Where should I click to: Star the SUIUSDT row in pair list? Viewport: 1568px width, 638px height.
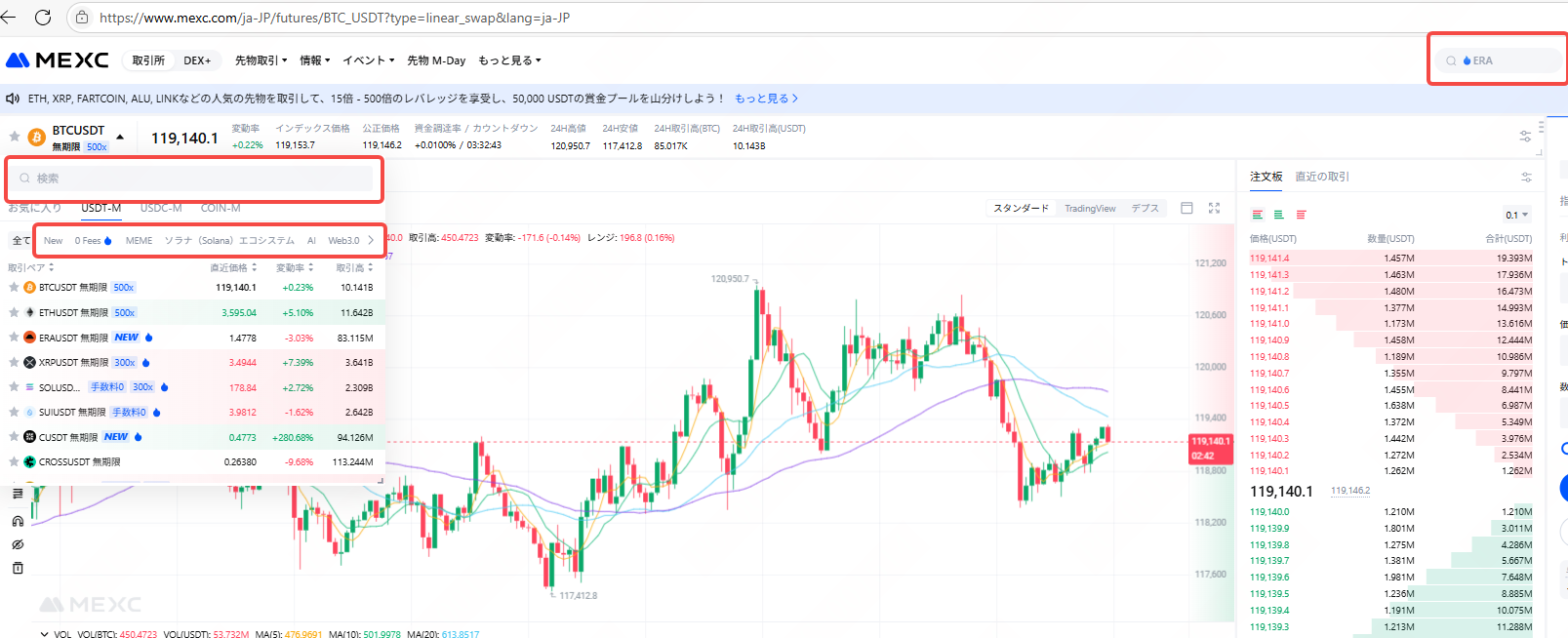point(14,413)
